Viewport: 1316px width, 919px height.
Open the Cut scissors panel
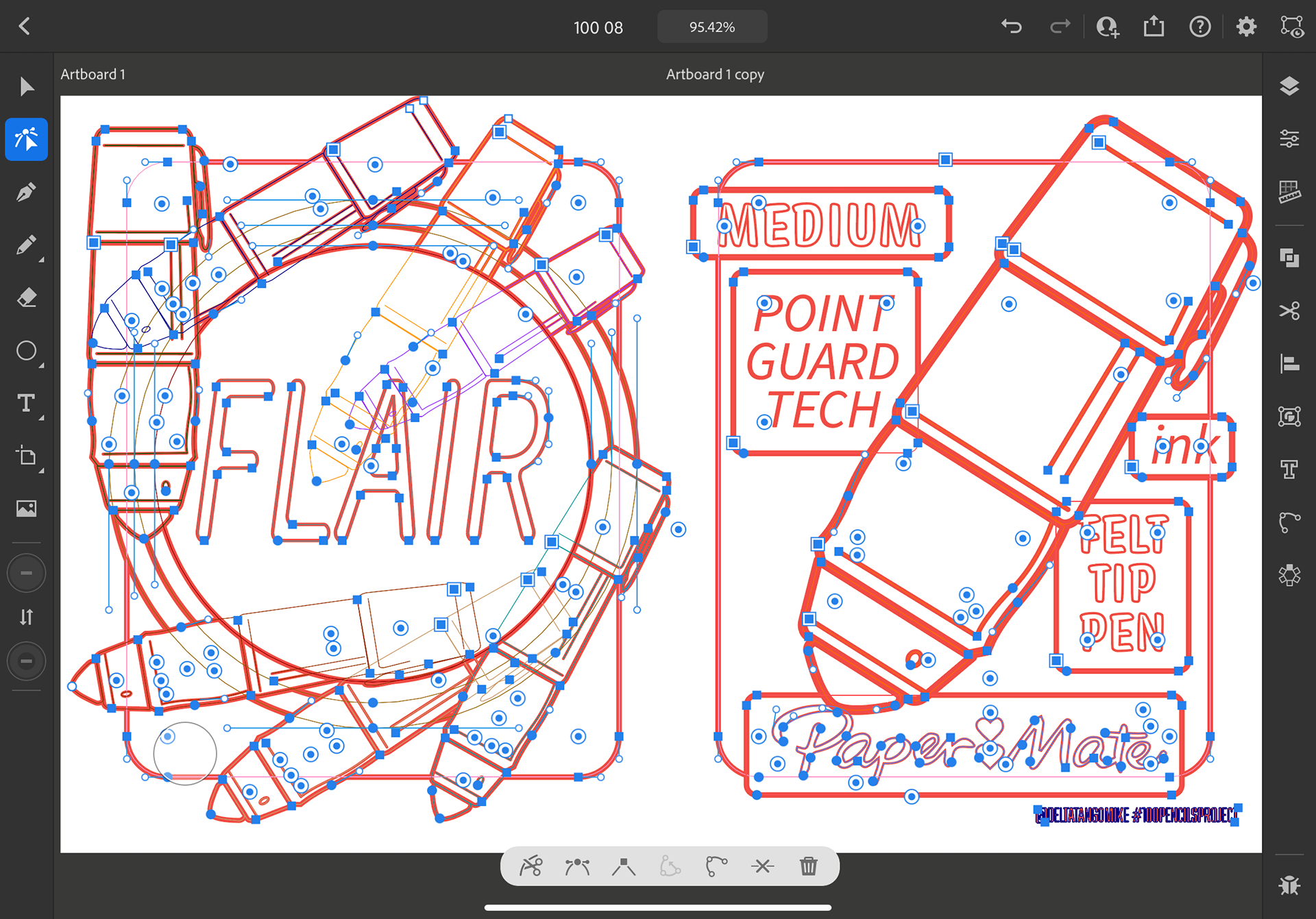[x=1289, y=310]
